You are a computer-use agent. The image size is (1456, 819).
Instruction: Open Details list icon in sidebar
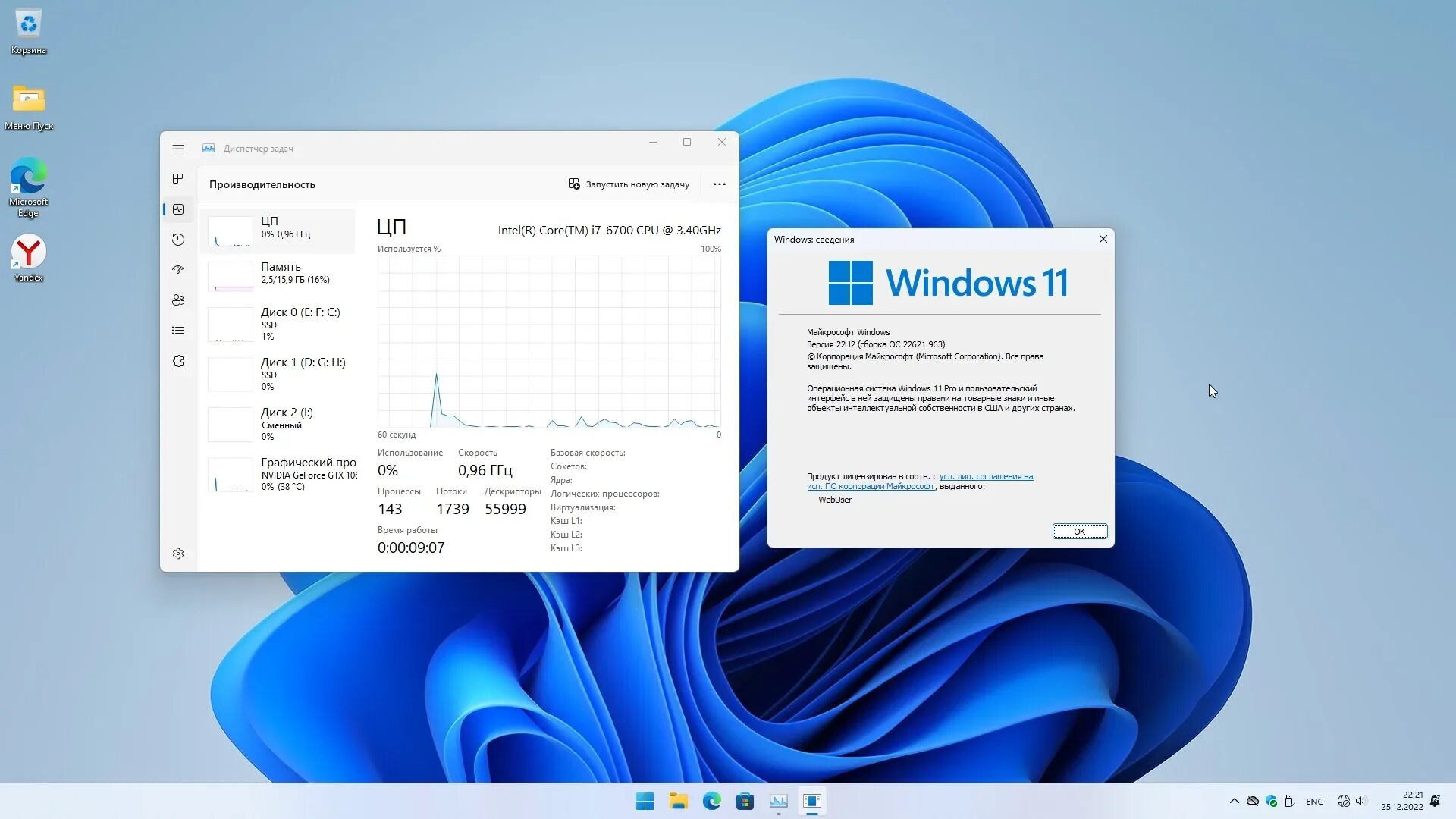click(x=178, y=331)
